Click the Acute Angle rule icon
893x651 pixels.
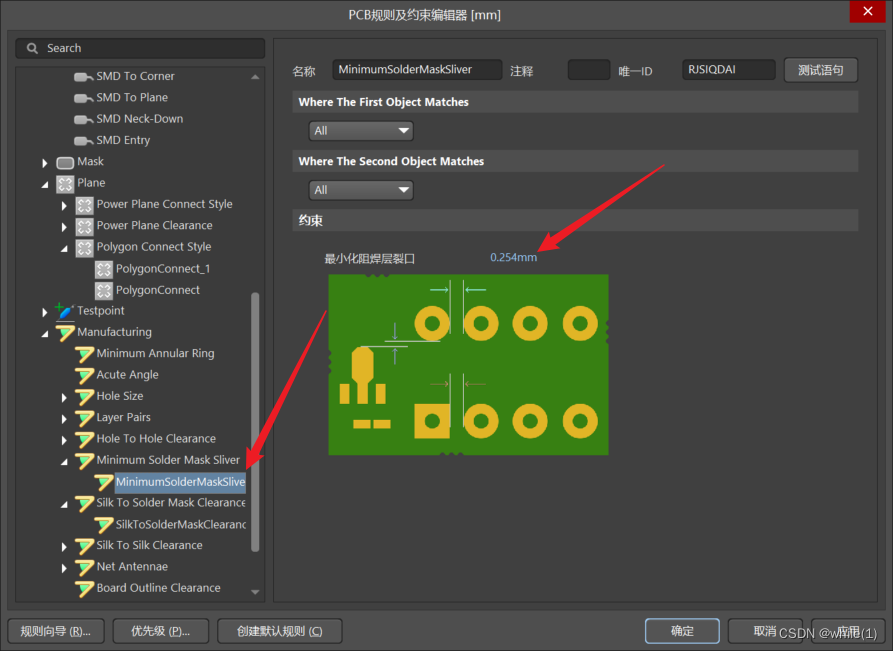click(x=85, y=375)
